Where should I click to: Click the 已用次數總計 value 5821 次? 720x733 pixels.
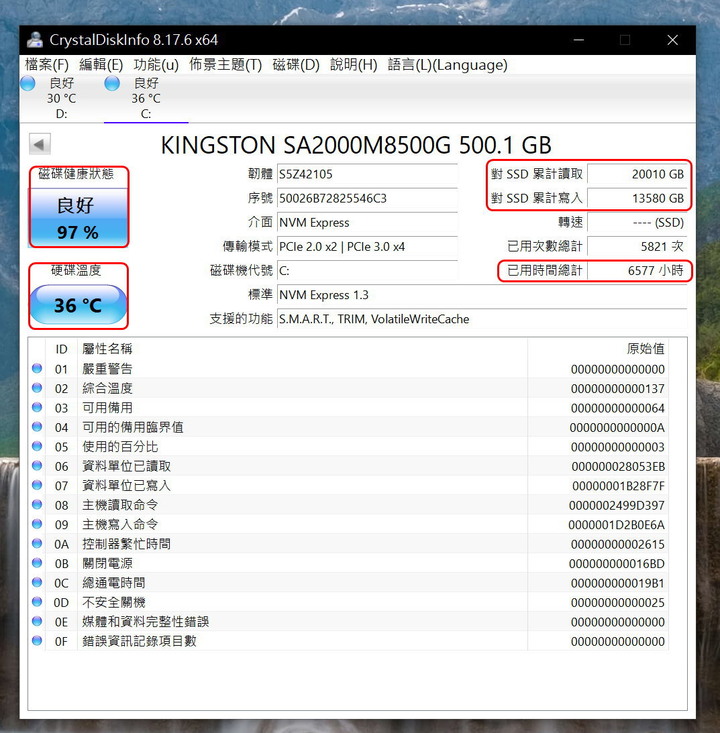[637, 246]
